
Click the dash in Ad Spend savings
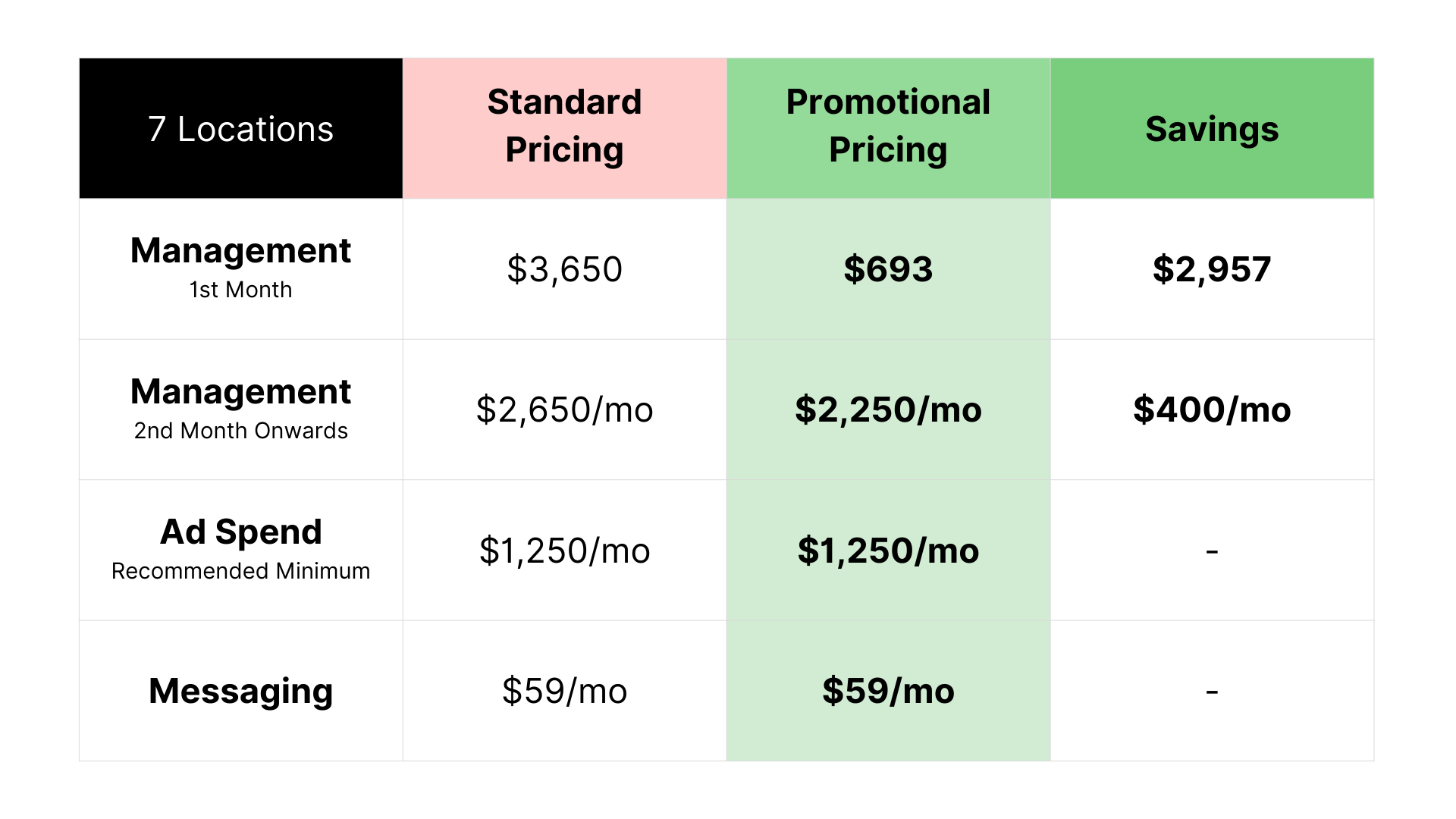tap(1212, 551)
